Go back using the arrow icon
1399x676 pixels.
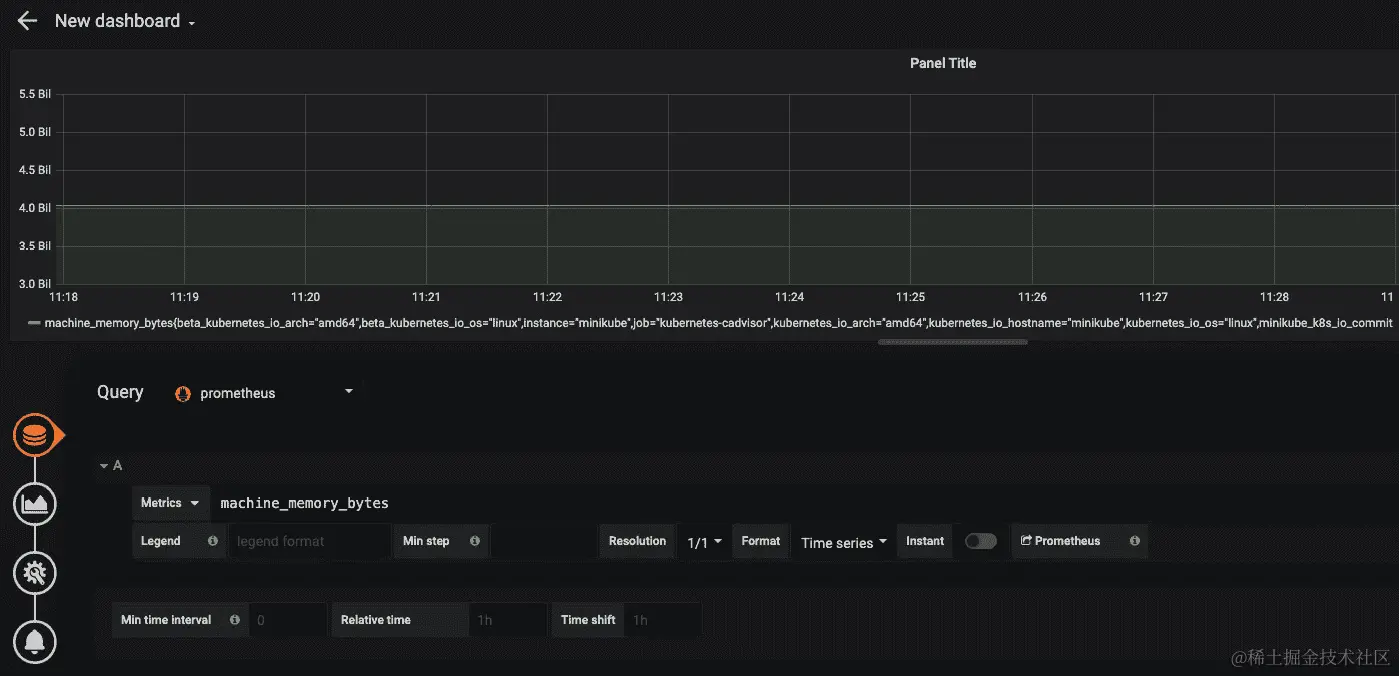pyautogui.click(x=27, y=21)
